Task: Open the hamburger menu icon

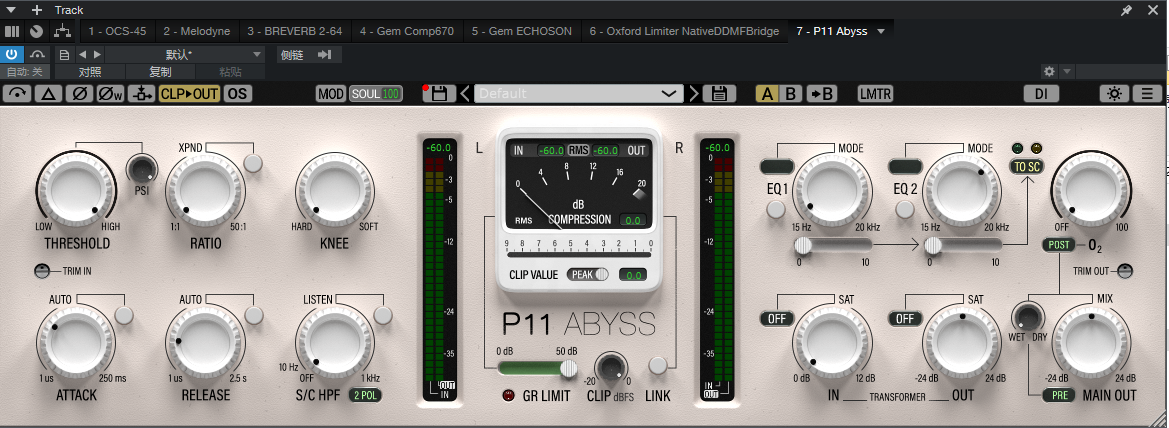Action: click(1147, 93)
